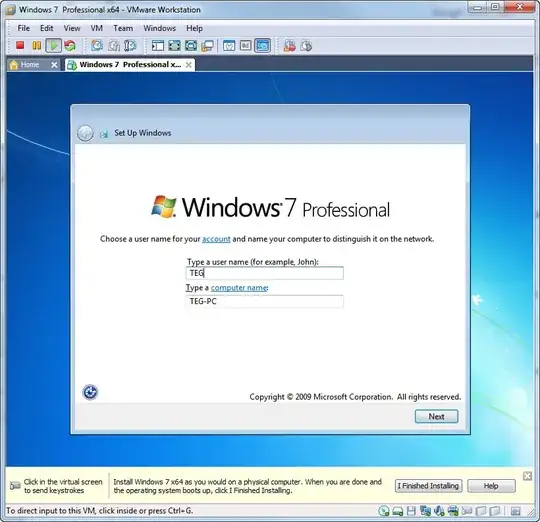Click the Next button in setup
Viewport: 540px width, 522px height.
pyautogui.click(x=436, y=416)
